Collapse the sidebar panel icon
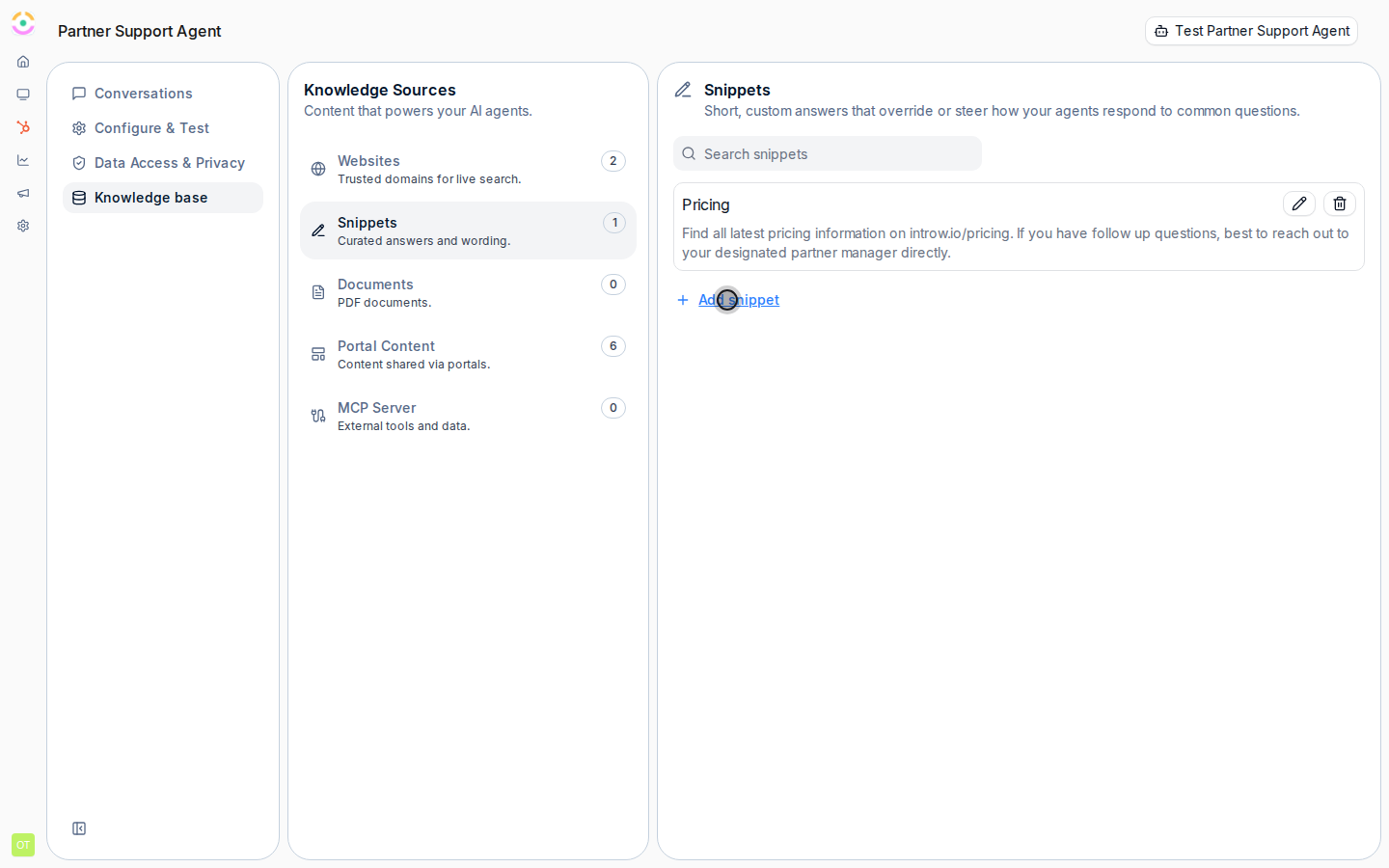 pyautogui.click(x=79, y=828)
